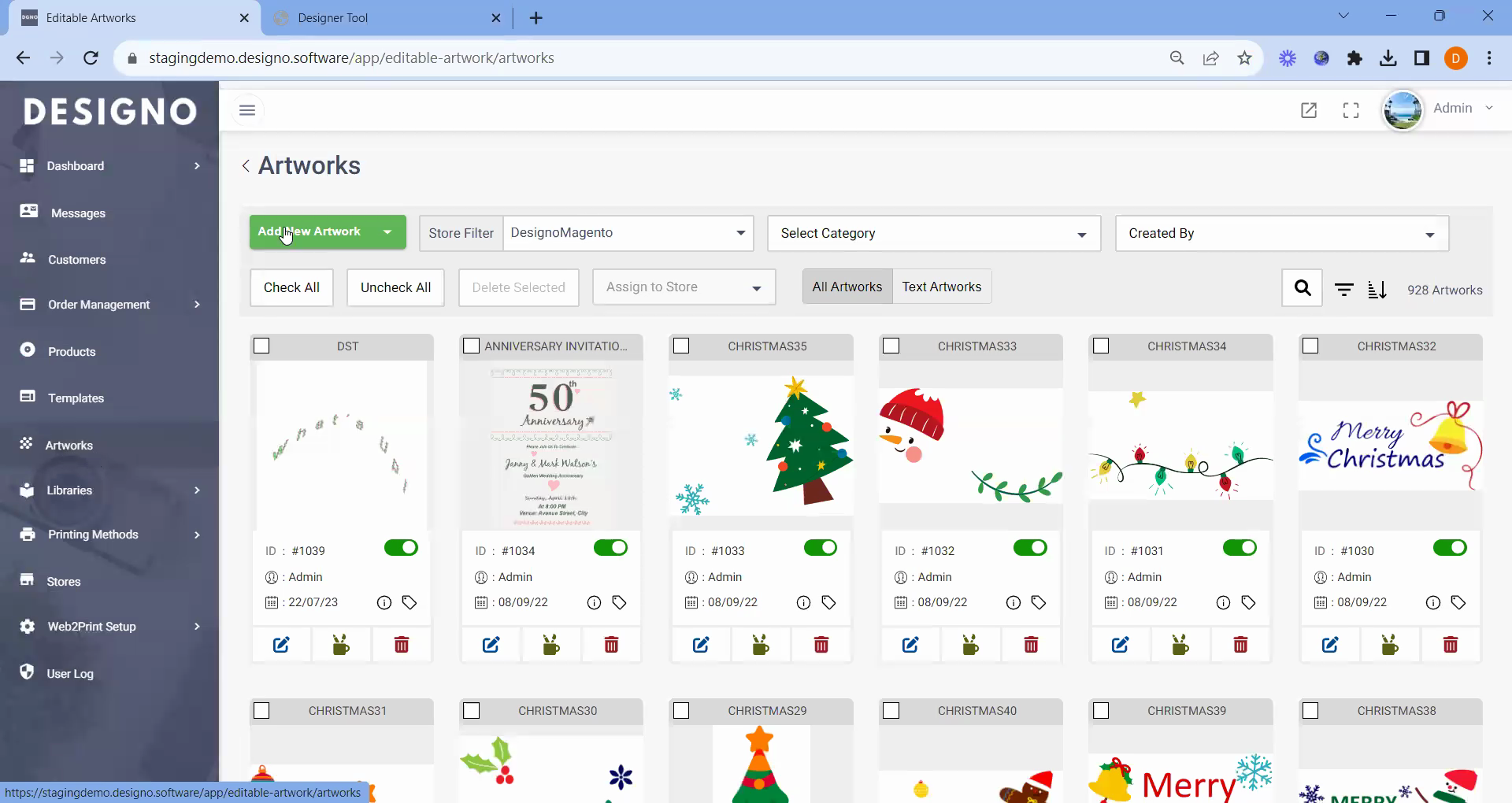Click the search magnifier icon above artworks

pos(1302,288)
